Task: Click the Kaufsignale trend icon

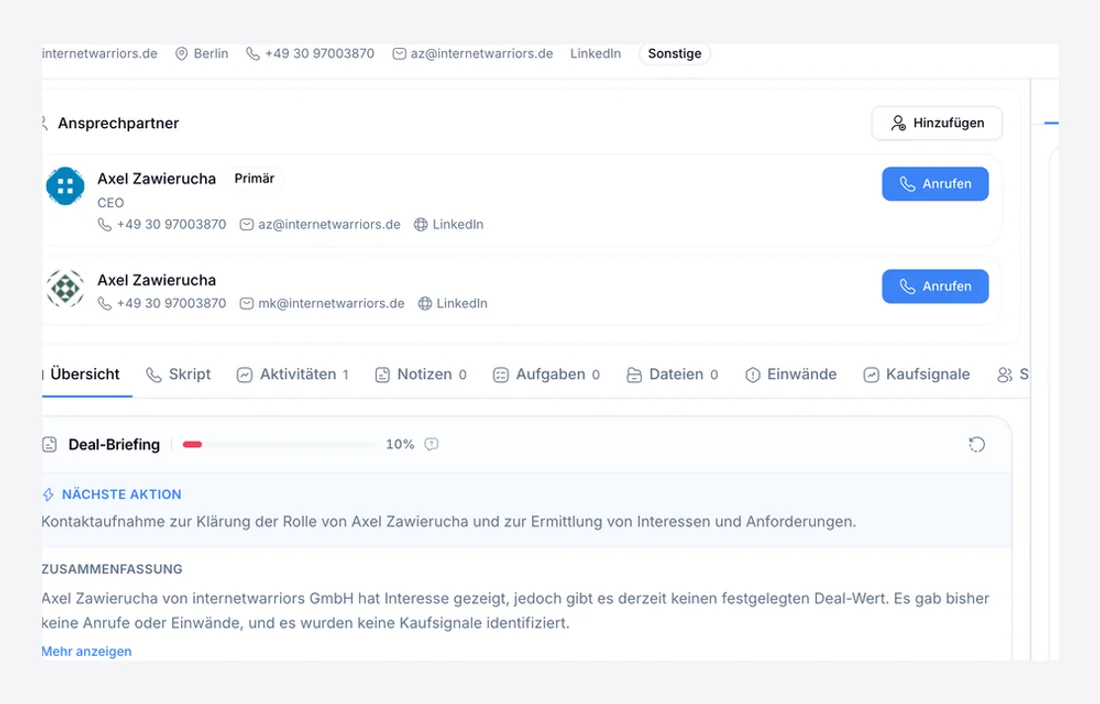Action: coord(871,375)
